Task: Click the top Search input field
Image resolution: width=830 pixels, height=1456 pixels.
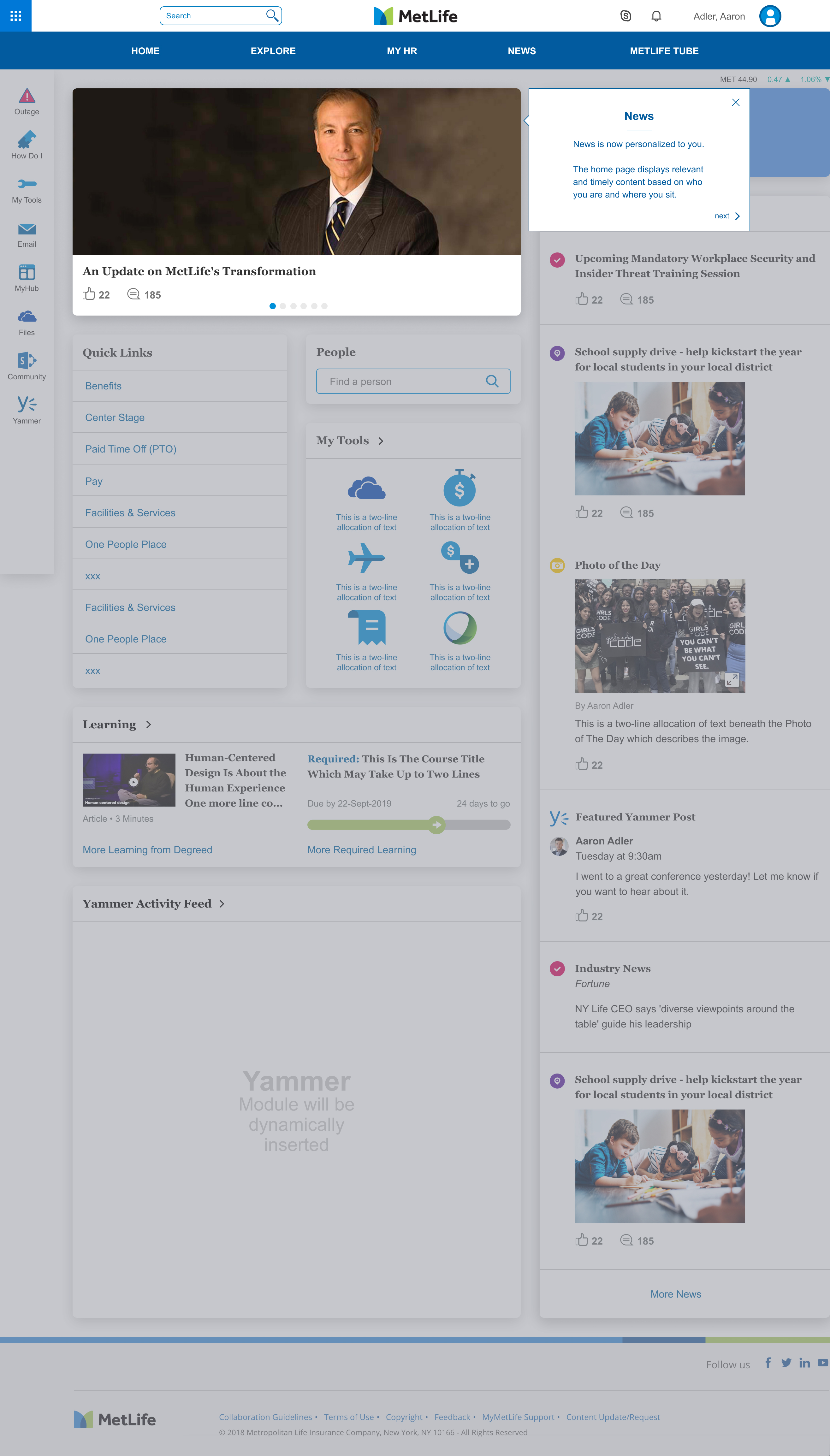Action: [221, 15]
